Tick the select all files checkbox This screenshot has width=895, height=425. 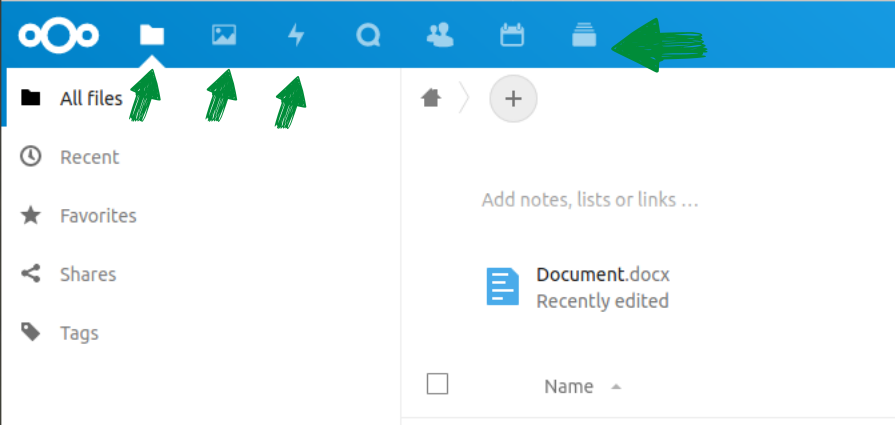[x=437, y=384]
